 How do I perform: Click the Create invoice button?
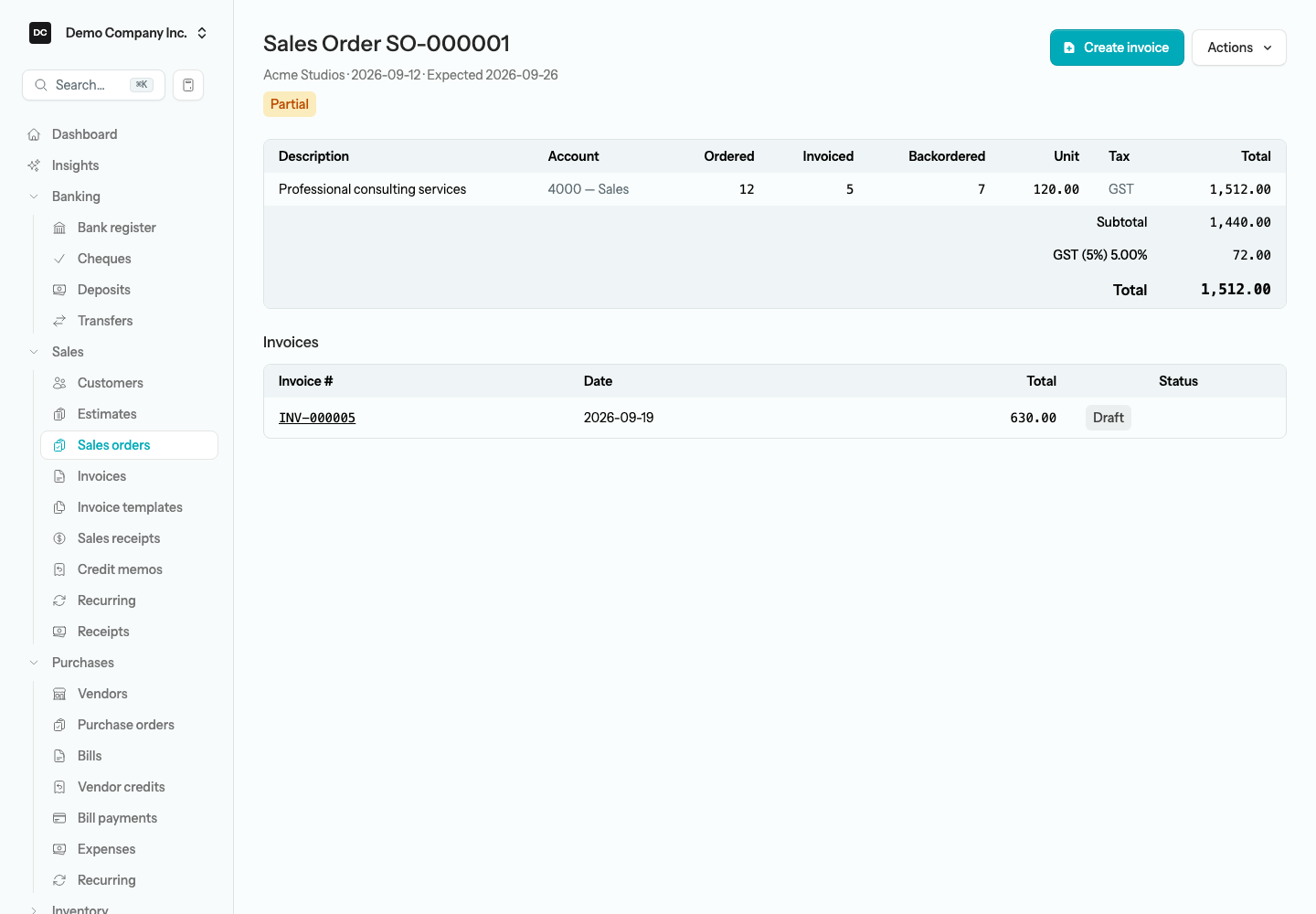[1117, 48]
